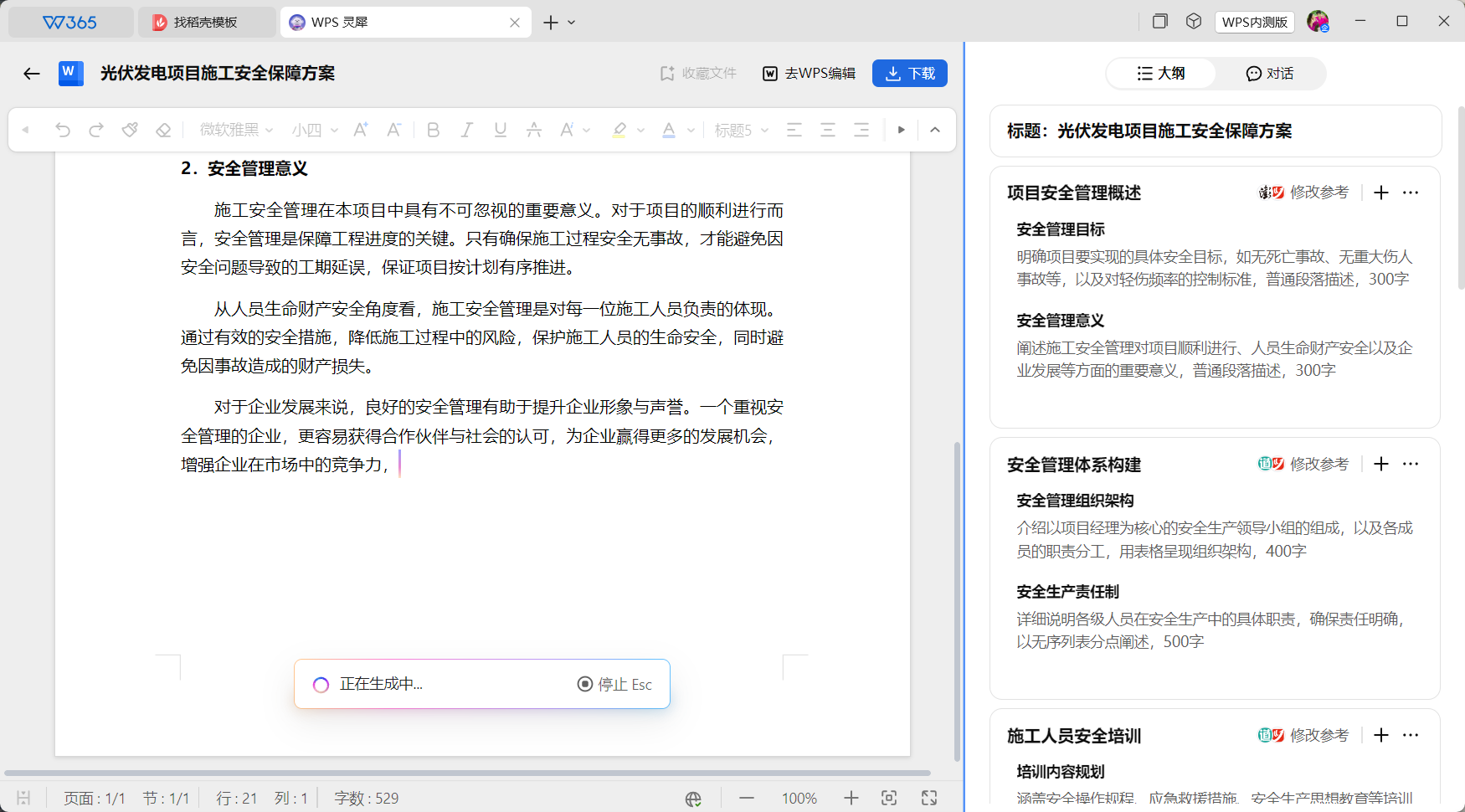Toggle underline formatting
Screen dimensions: 1465x812
click(x=500, y=130)
